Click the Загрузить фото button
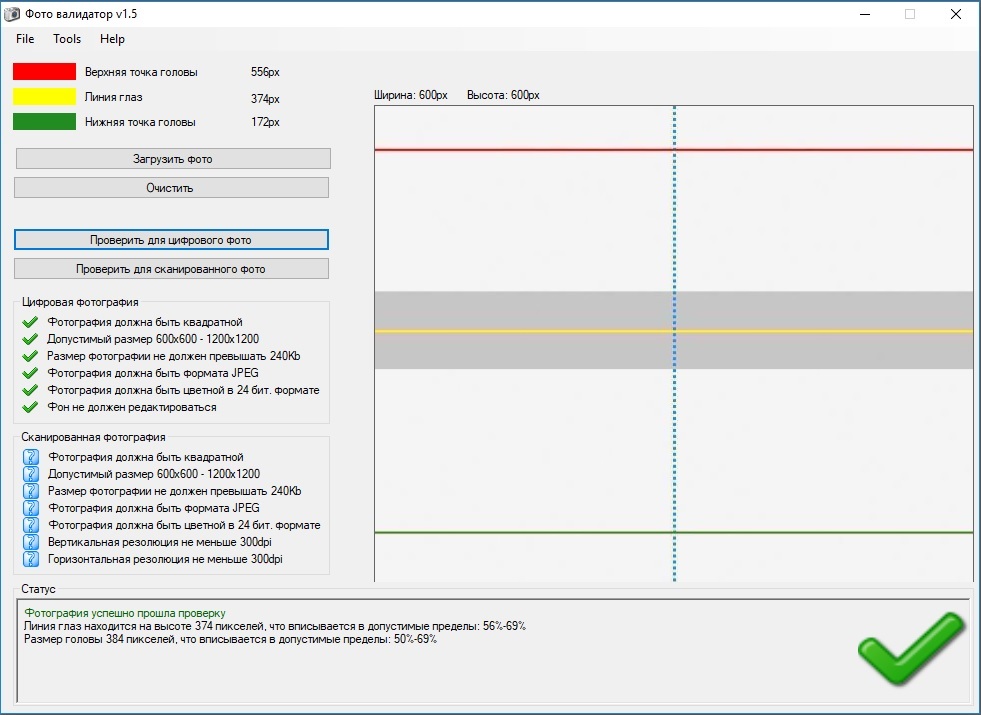This screenshot has height=715, width=981. coord(173,159)
